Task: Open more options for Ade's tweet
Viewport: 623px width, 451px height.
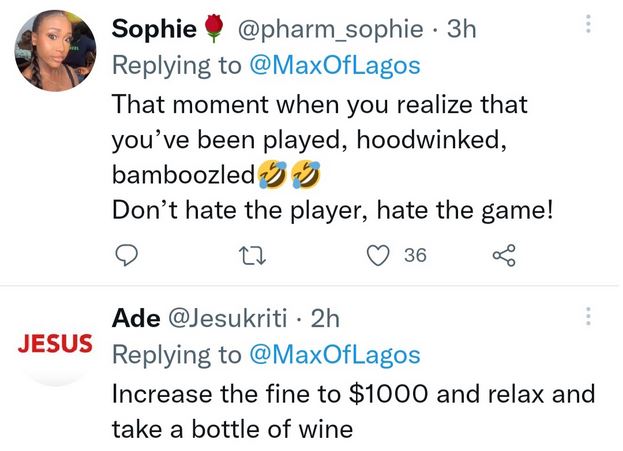Action: (588, 317)
